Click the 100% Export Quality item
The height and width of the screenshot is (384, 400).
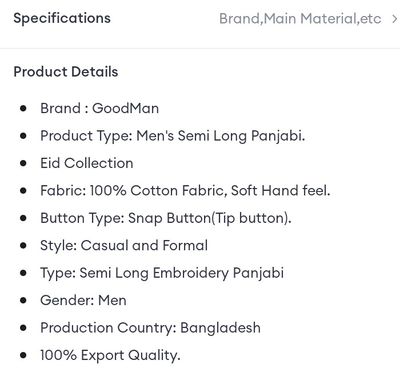pos(110,355)
